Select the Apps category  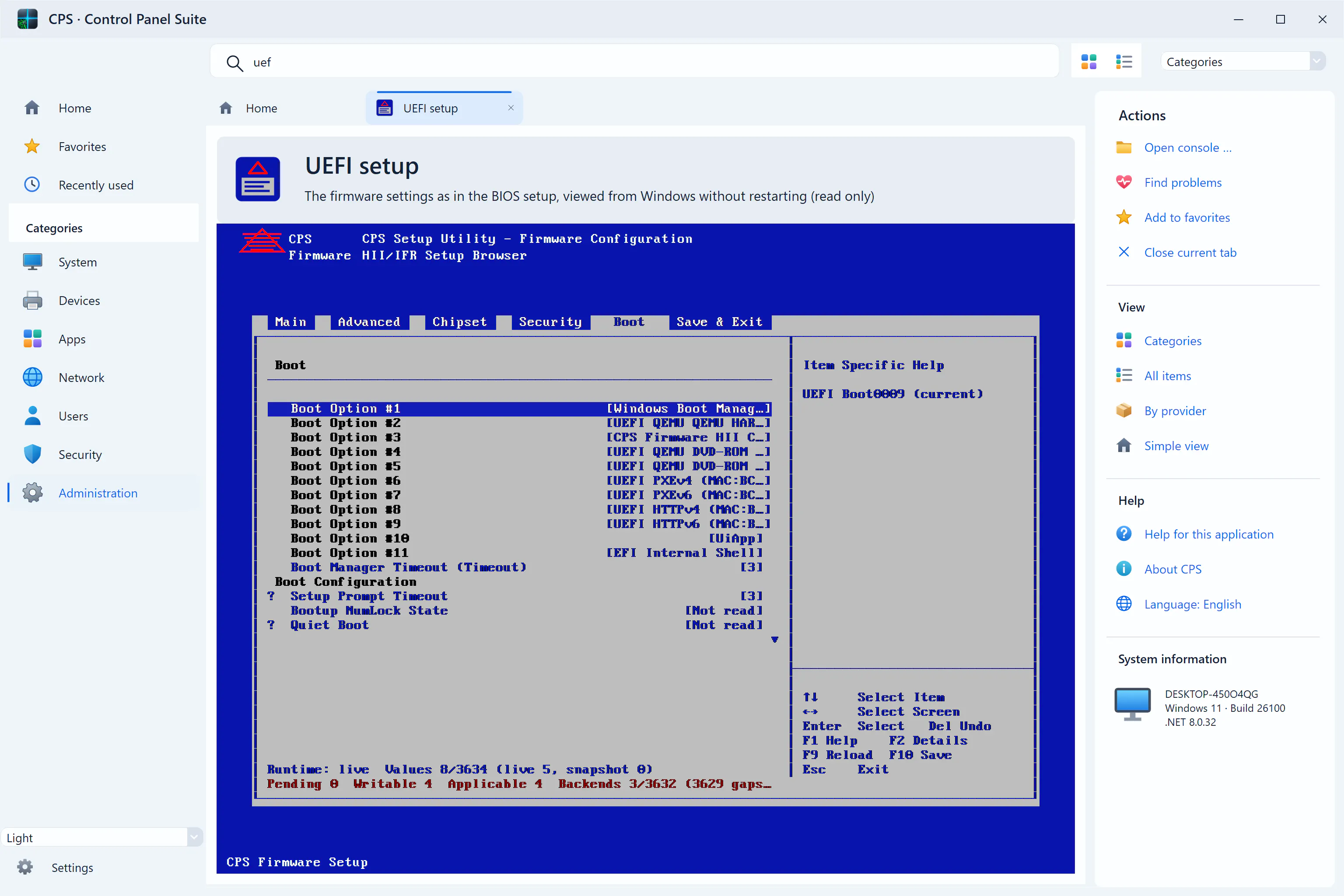point(104,339)
